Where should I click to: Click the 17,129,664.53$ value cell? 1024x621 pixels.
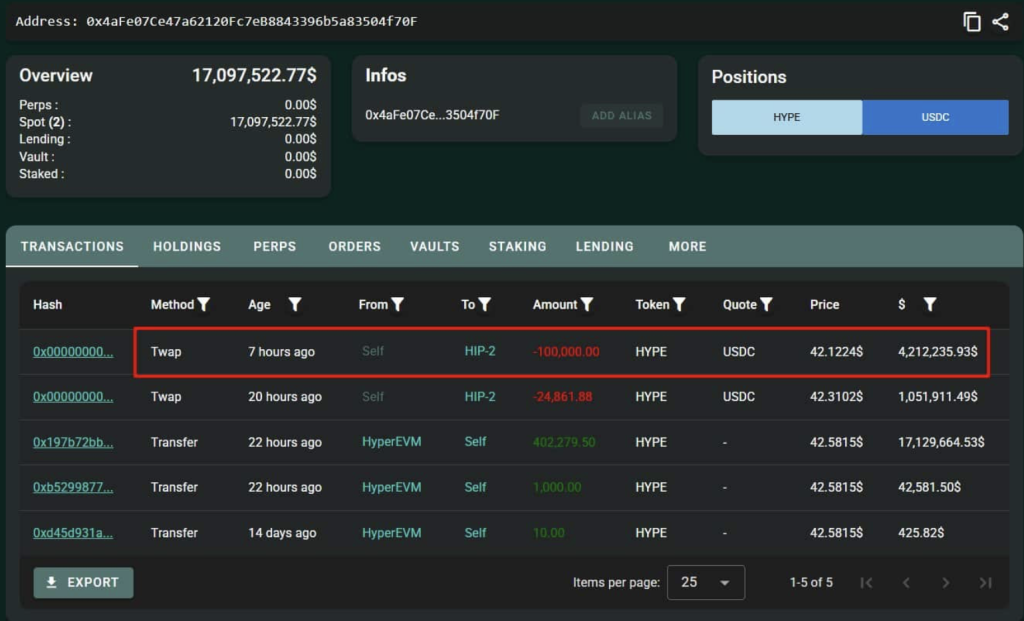tap(941, 443)
